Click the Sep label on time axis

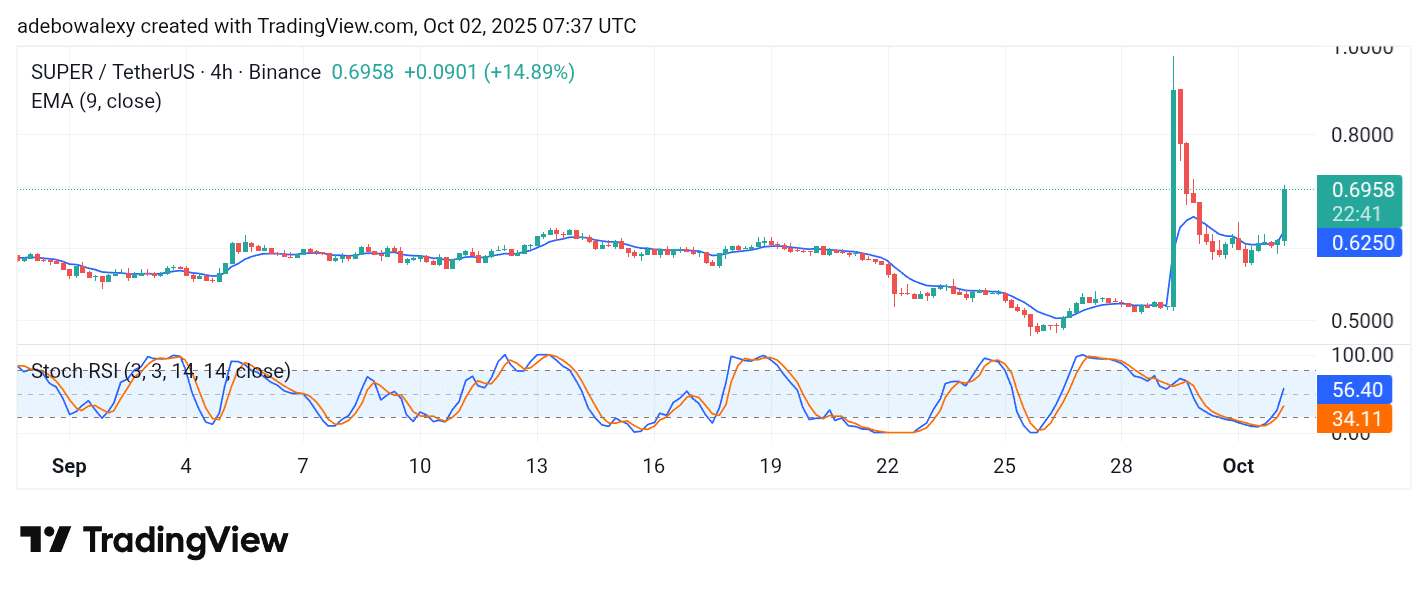[x=69, y=467]
